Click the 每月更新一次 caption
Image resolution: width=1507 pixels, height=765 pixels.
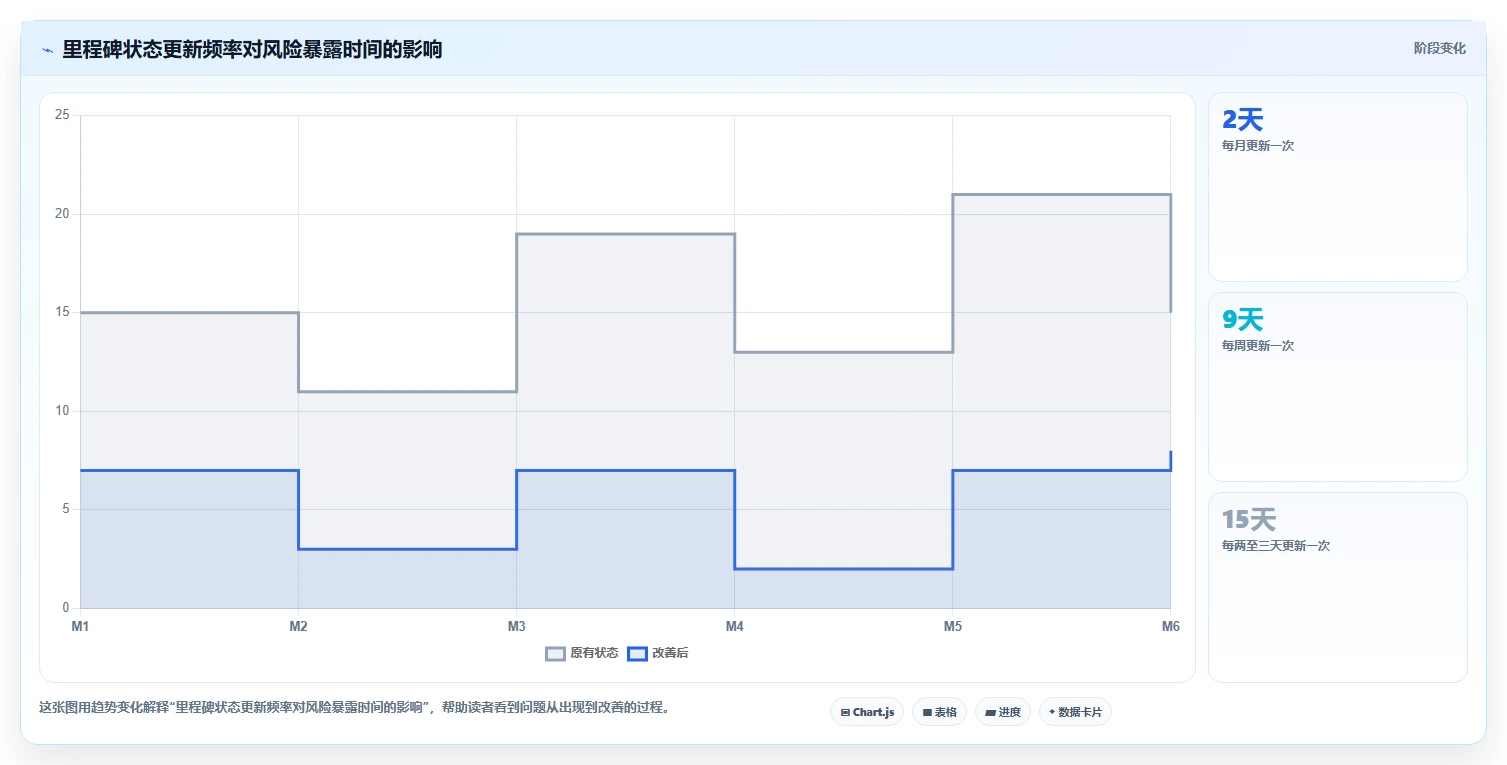click(1258, 146)
